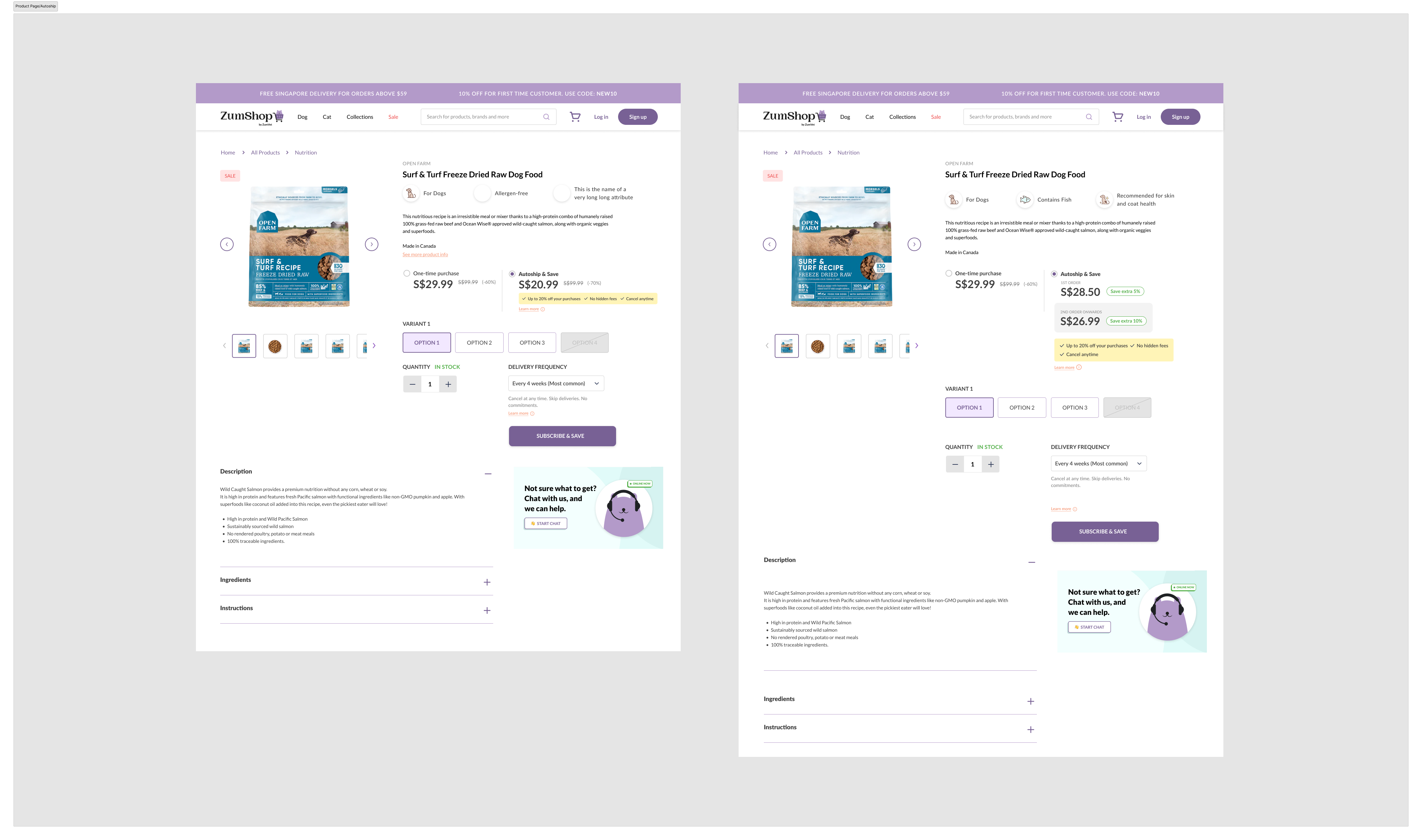Viewport: 1422px width, 840px height.
Task: Open Collections menu in right page navbar
Action: click(902, 117)
